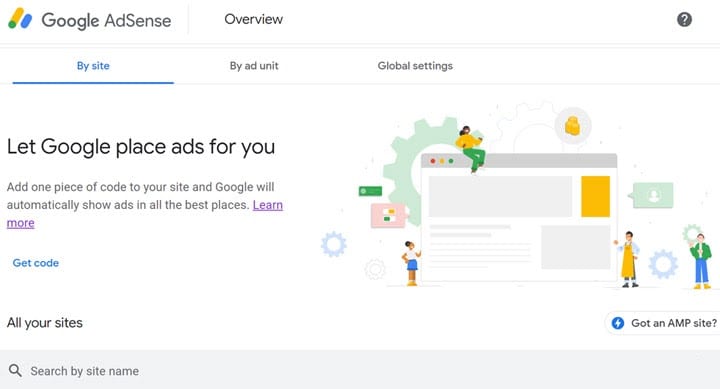The width and height of the screenshot is (720, 389).
Task: Click the AMP lightning bolt icon
Action: (x=618, y=323)
